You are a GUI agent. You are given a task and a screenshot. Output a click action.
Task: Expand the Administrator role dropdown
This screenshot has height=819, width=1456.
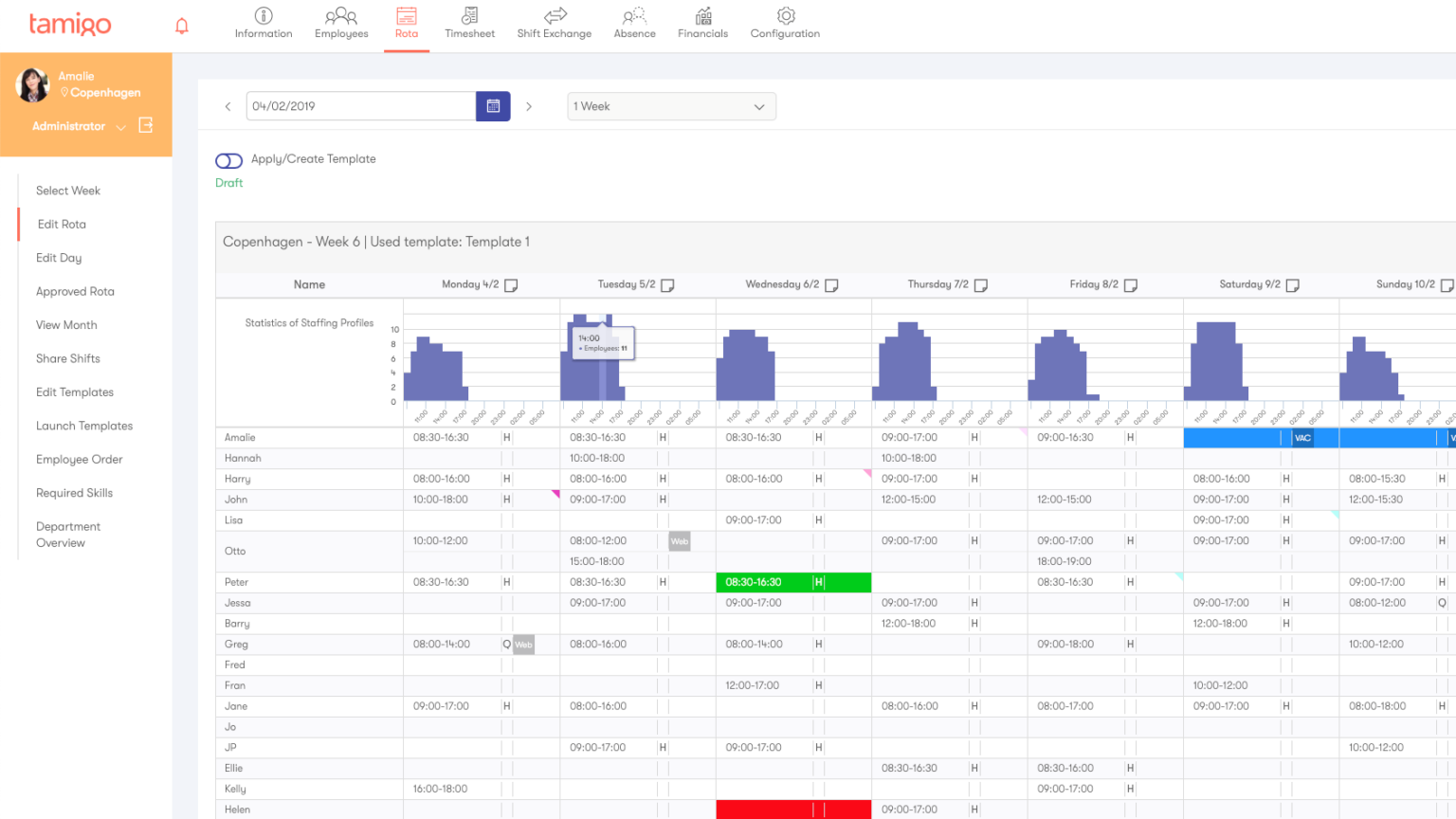pos(120,125)
